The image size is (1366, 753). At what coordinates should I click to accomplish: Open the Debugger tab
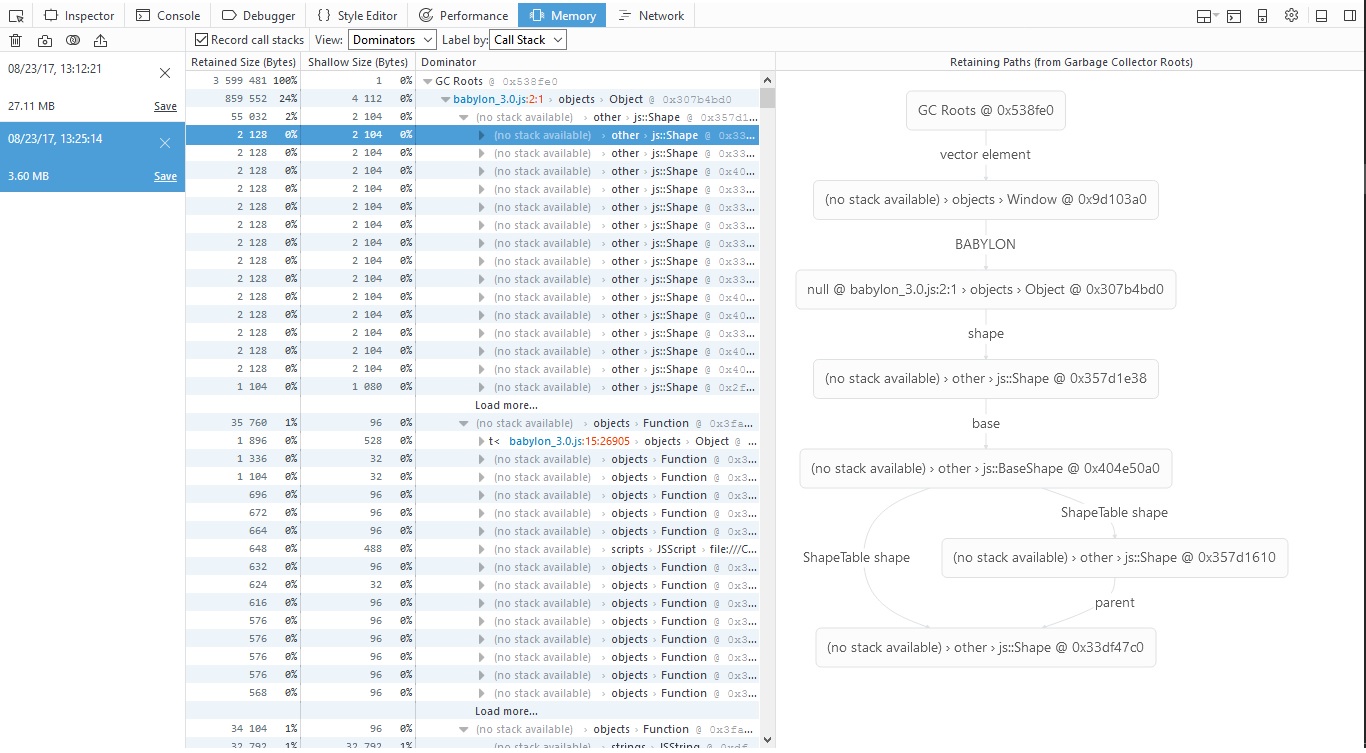tap(259, 15)
